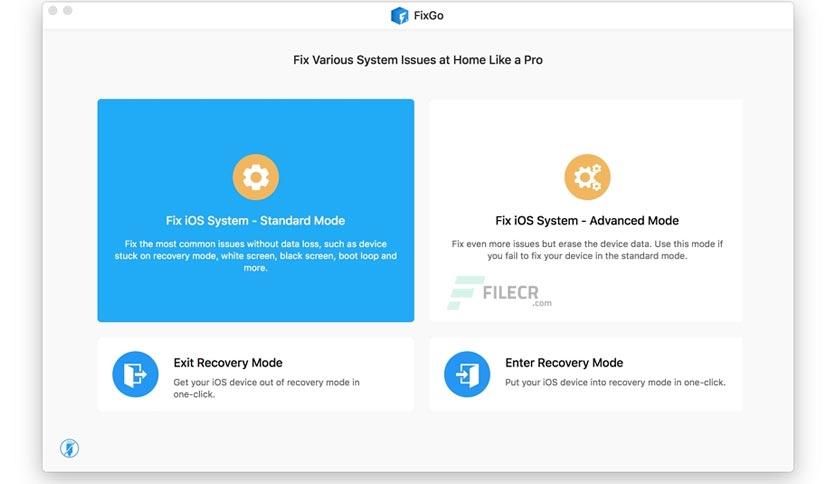
Task: Click the '.com' text under FILECR
Action: click(x=542, y=303)
